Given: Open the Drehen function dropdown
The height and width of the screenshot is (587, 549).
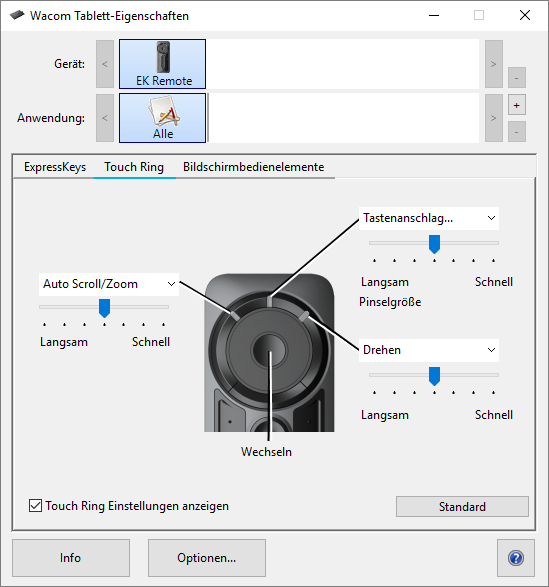Looking at the screenshot, I should pos(429,350).
